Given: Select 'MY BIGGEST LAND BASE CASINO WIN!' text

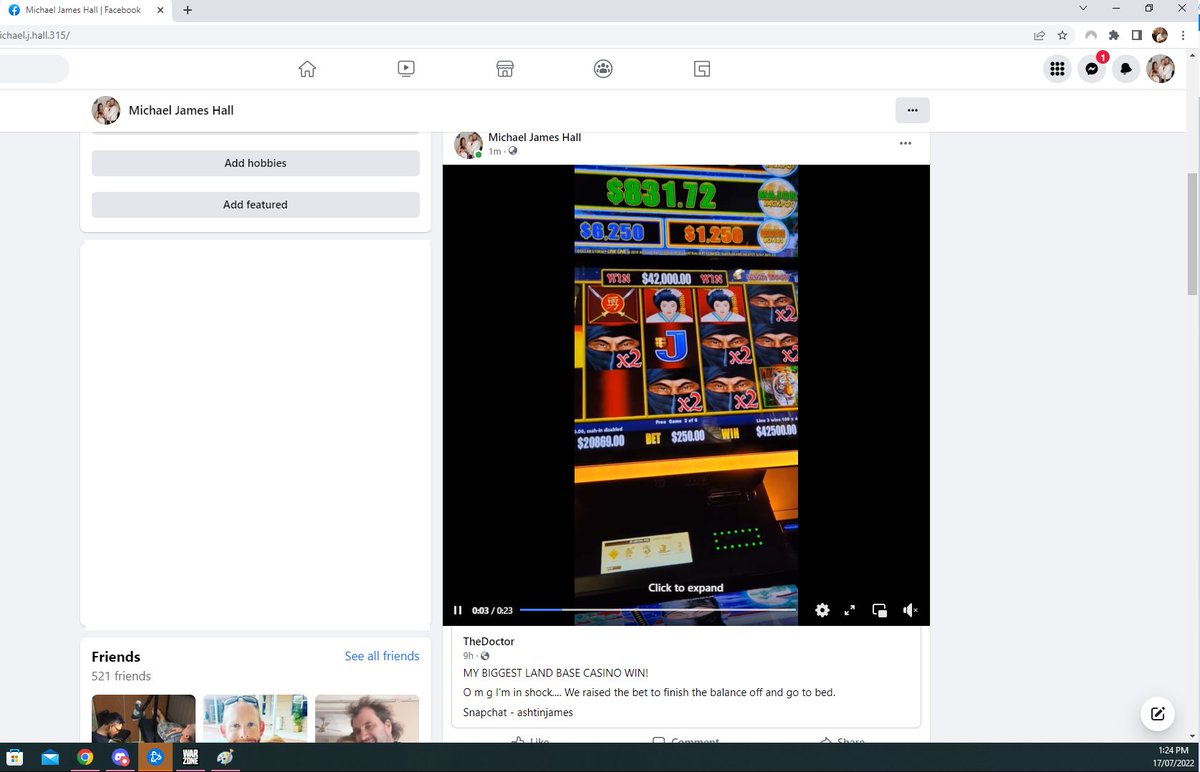Looking at the screenshot, I should (x=556, y=673).
